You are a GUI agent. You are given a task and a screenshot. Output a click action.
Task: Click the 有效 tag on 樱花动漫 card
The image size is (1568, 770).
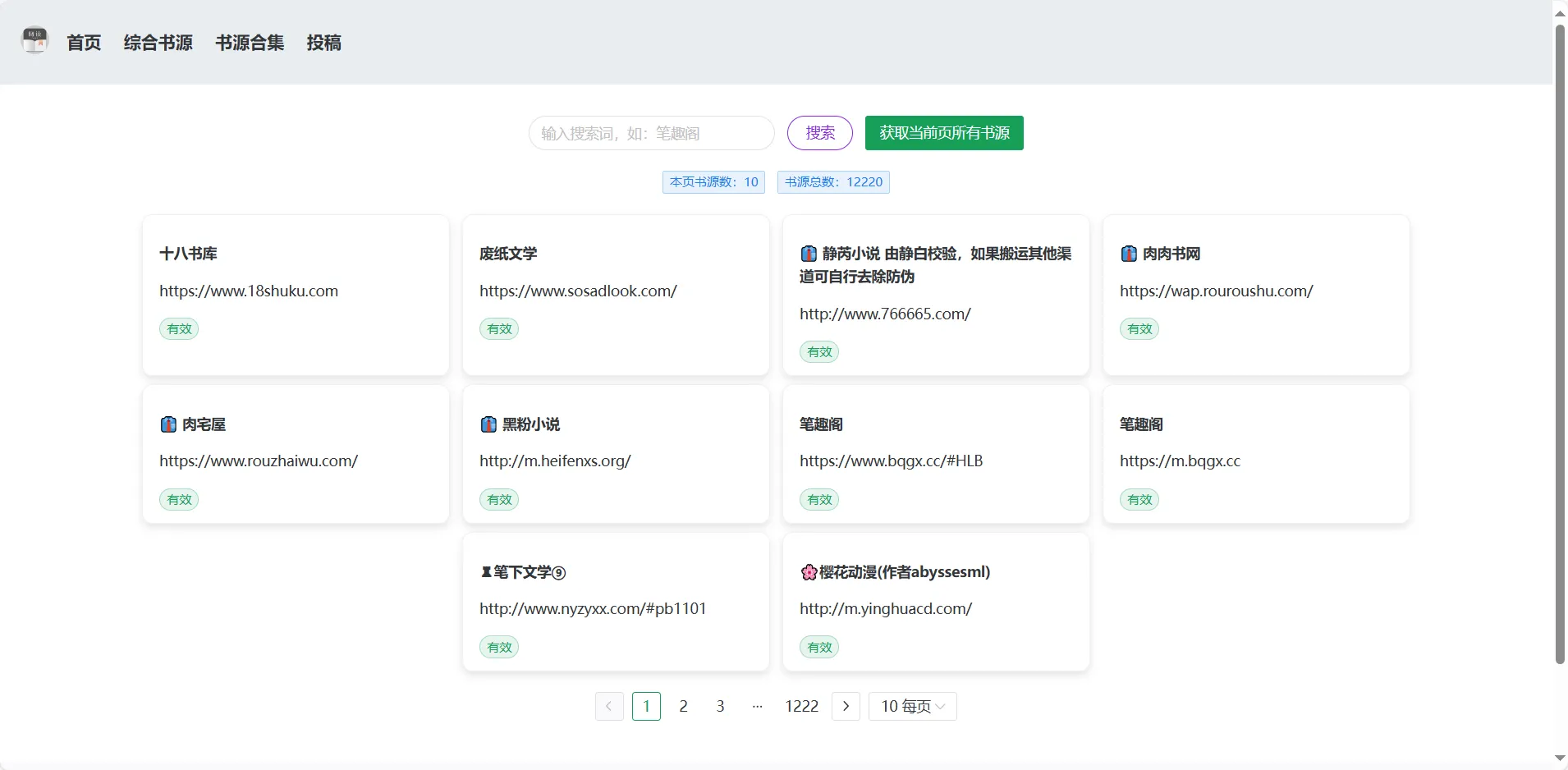tap(819, 648)
